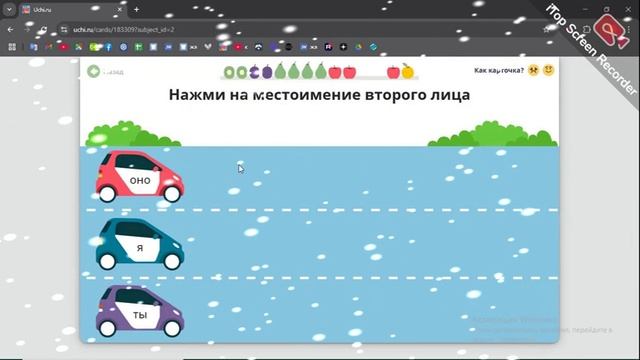Screen dimensions: 640x360
Task: Open the Facebook bookmark
Action: (x=109, y=47)
